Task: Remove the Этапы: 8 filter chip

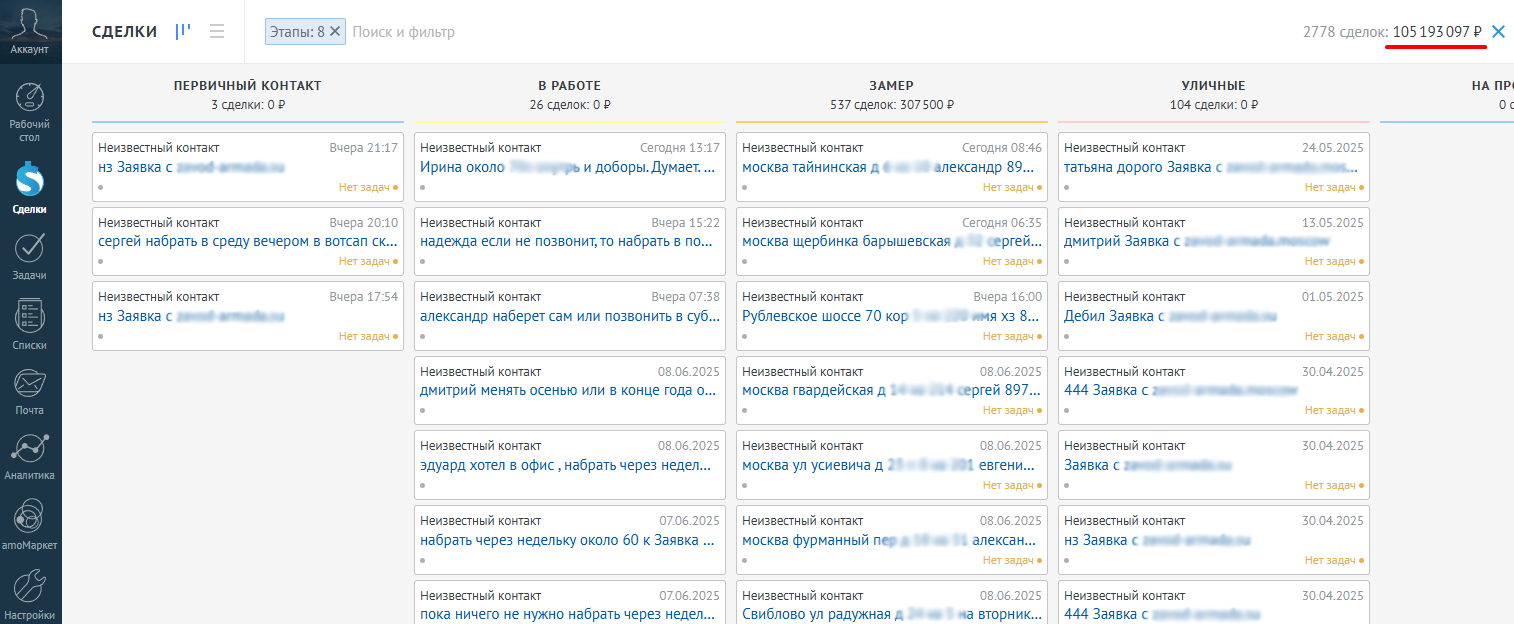Action: click(336, 32)
